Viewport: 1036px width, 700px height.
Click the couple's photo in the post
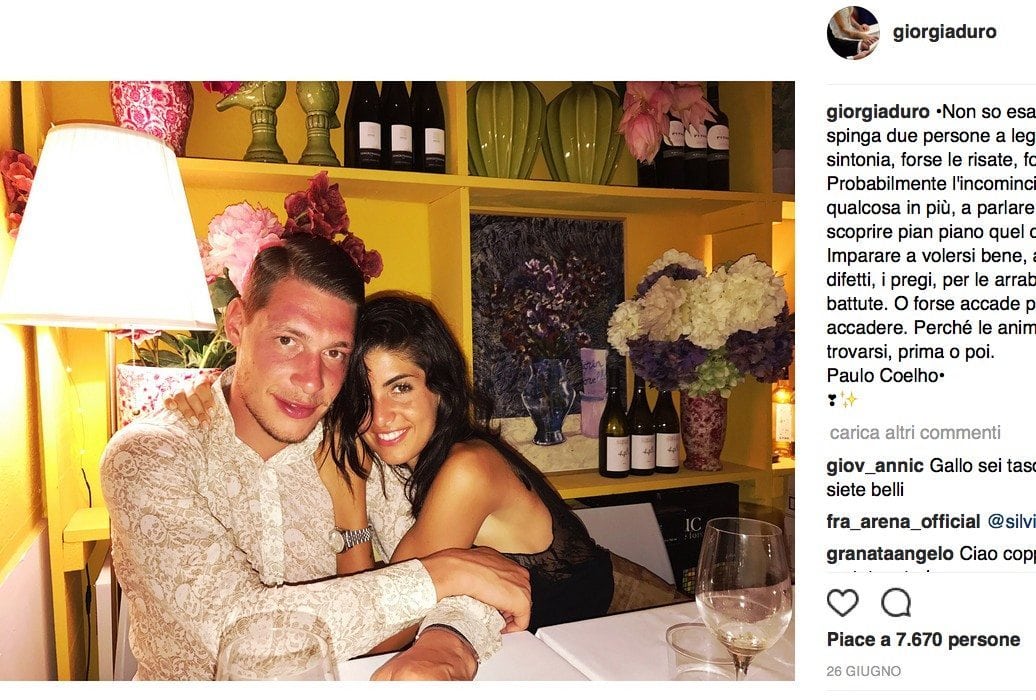point(397,381)
